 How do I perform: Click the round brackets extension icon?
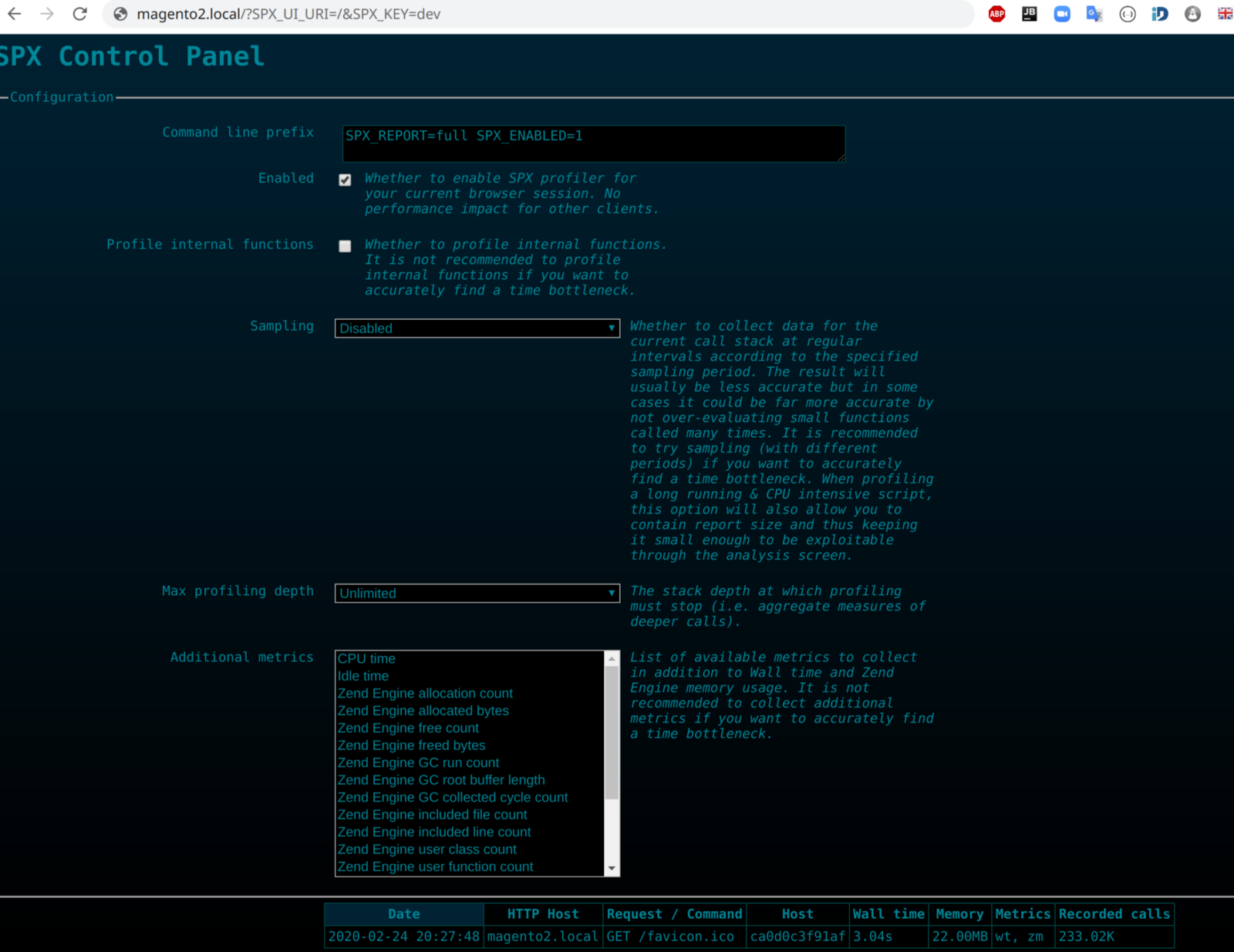coord(1128,14)
